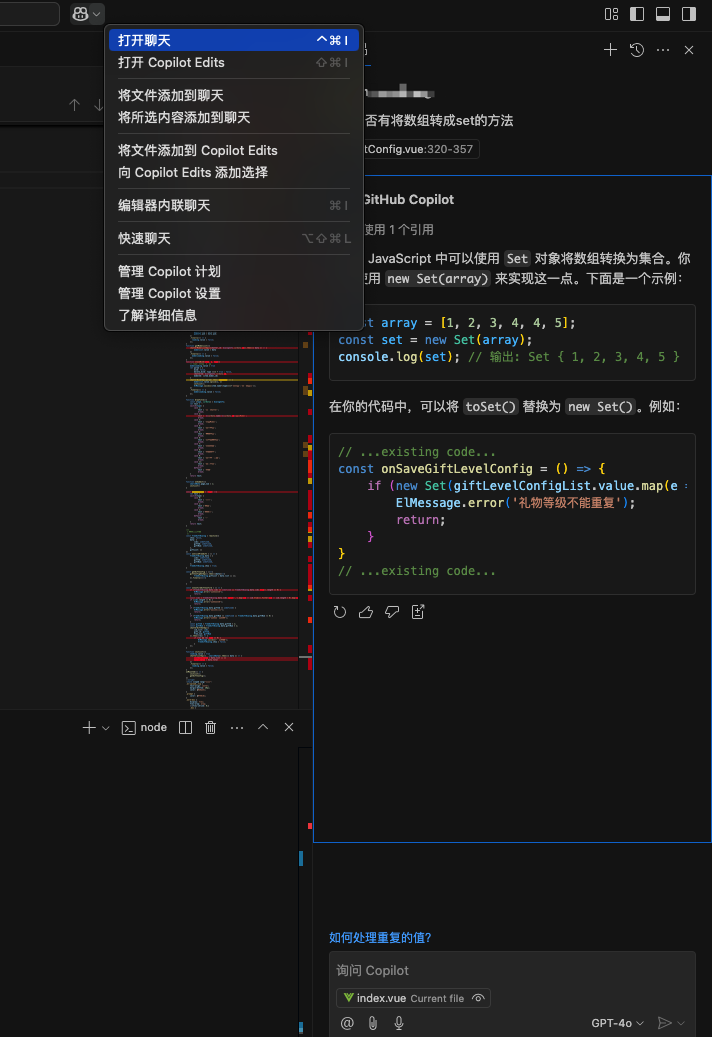Close the terminal panel
This screenshot has width=712, height=1037.
pyautogui.click(x=289, y=727)
